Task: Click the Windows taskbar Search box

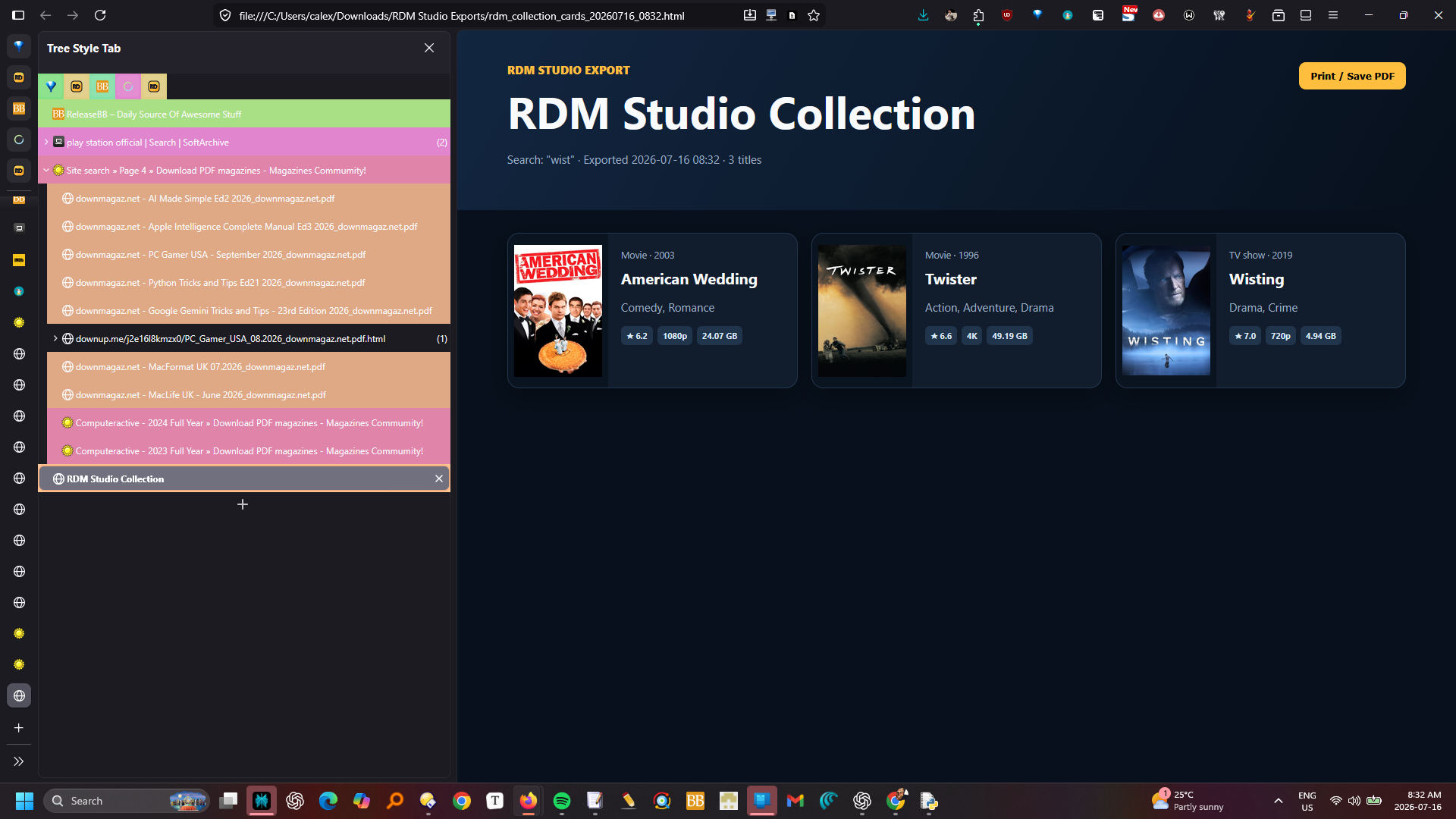Action: [127, 801]
